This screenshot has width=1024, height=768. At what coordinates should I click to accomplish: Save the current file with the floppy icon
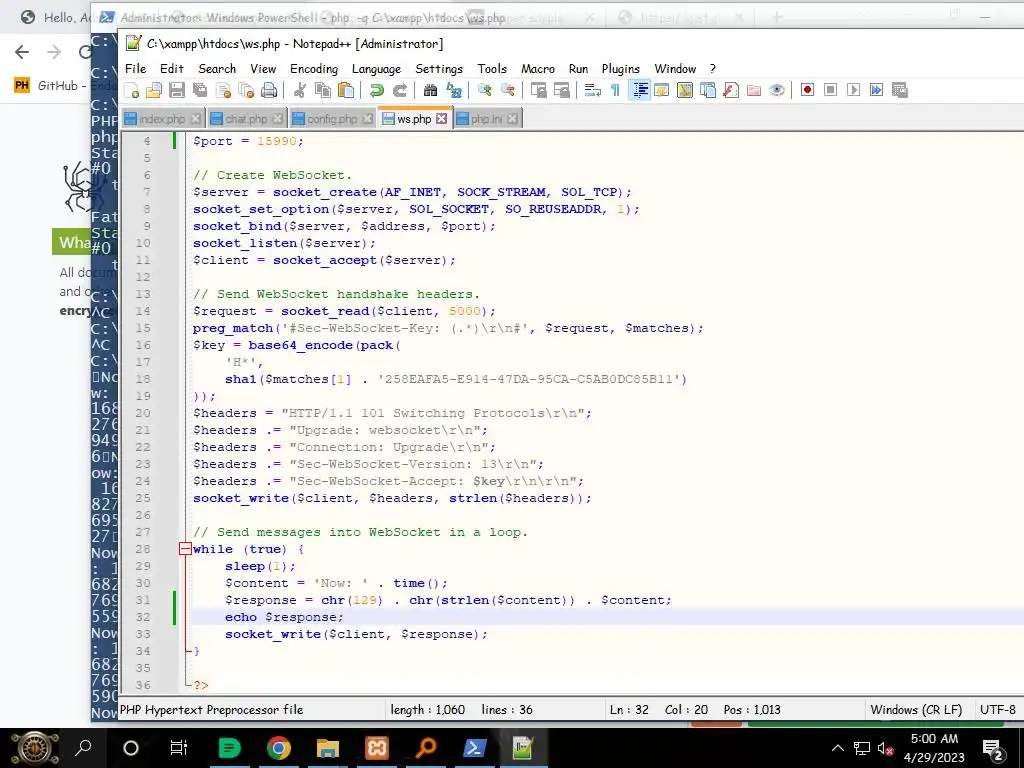[177, 90]
